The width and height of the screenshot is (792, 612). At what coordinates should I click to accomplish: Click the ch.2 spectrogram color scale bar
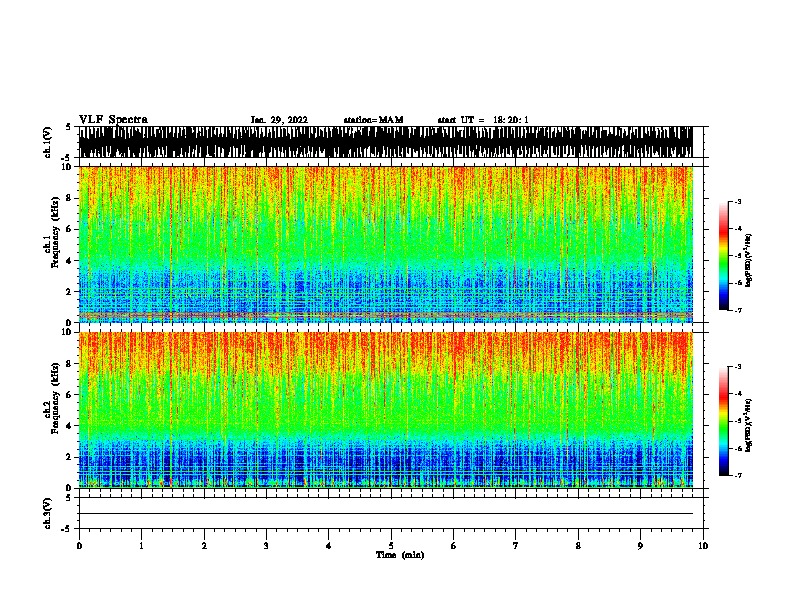723,421
